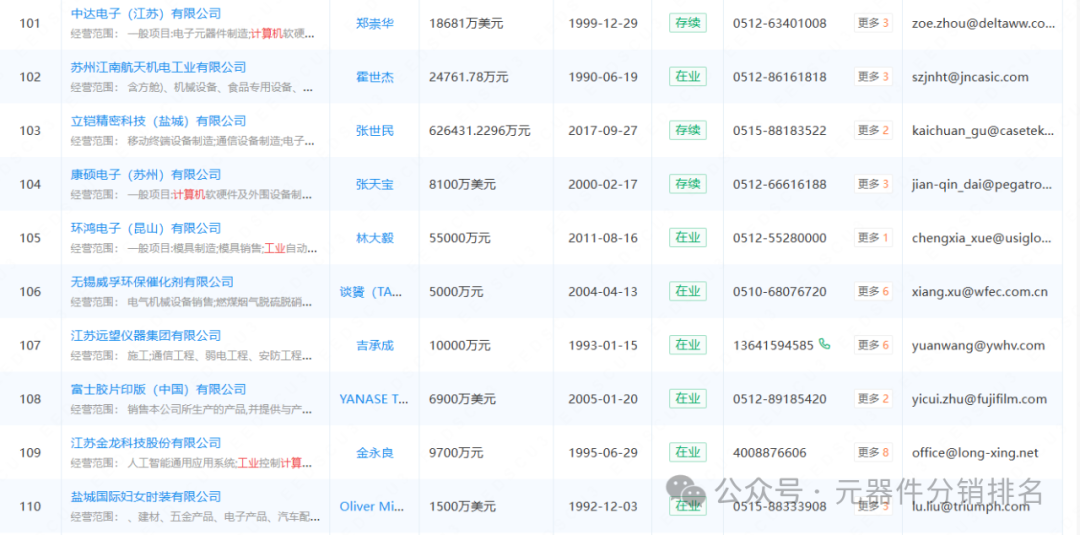Select email chengxia_xue@usiglo...
This screenshot has width=1080, height=535.
(x=982, y=238)
